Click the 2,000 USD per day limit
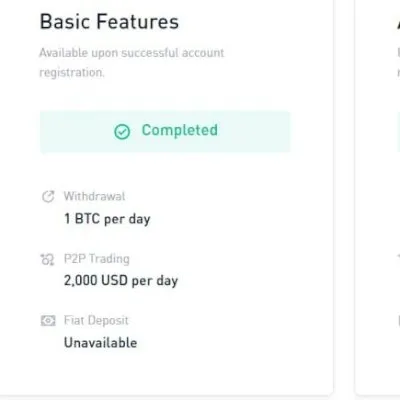The width and height of the screenshot is (400, 400). [121, 281]
